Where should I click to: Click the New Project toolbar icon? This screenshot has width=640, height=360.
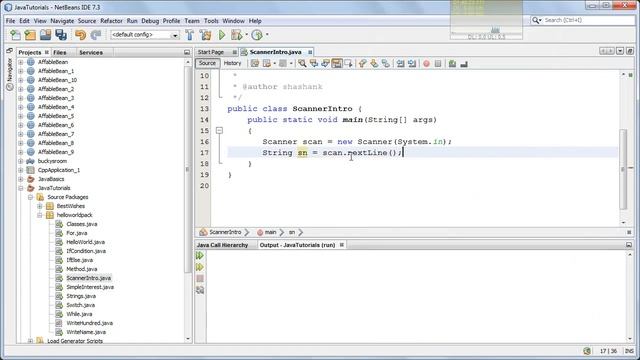pyautogui.click(x=30, y=35)
